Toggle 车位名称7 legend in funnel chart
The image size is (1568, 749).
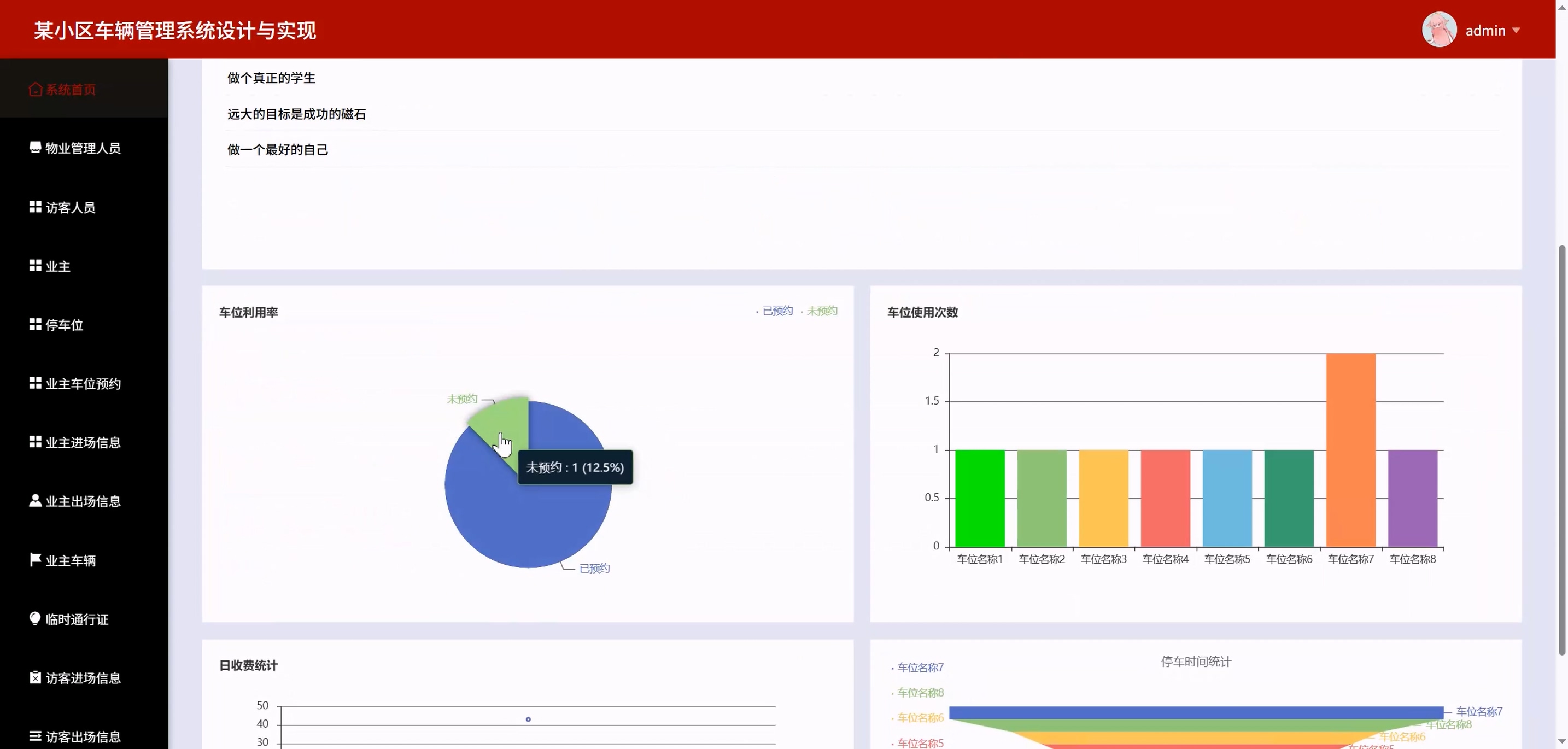pos(919,668)
